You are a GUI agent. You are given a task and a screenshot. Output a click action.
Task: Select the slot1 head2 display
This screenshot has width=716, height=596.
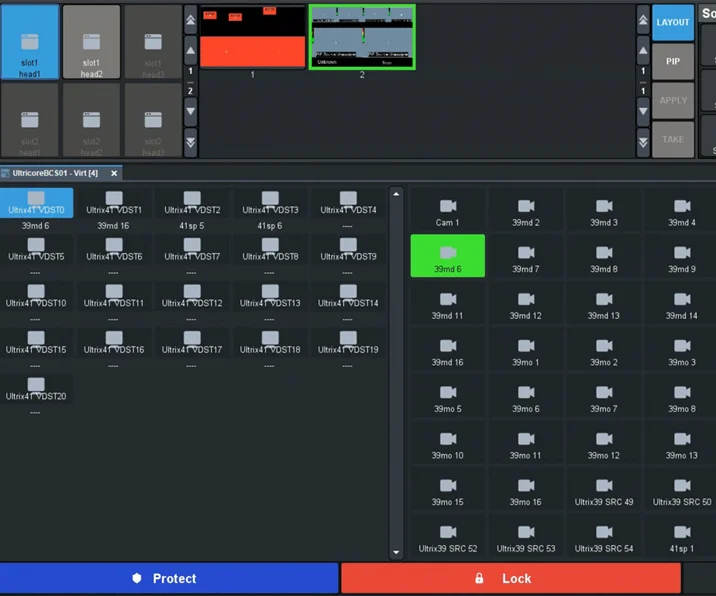(x=91, y=42)
